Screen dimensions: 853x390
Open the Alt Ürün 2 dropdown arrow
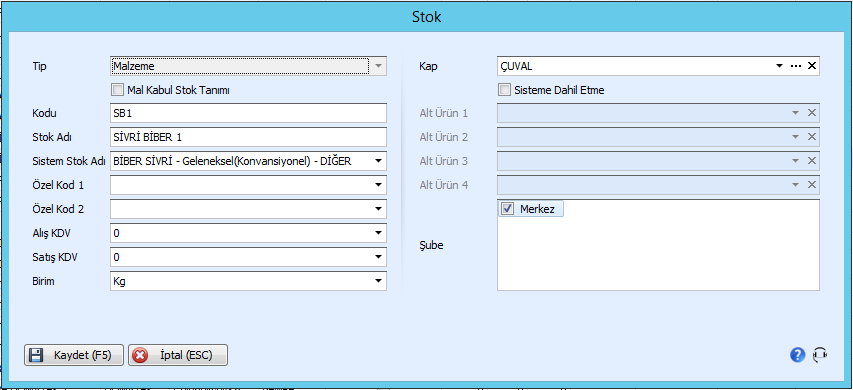click(x=795, y=137)
